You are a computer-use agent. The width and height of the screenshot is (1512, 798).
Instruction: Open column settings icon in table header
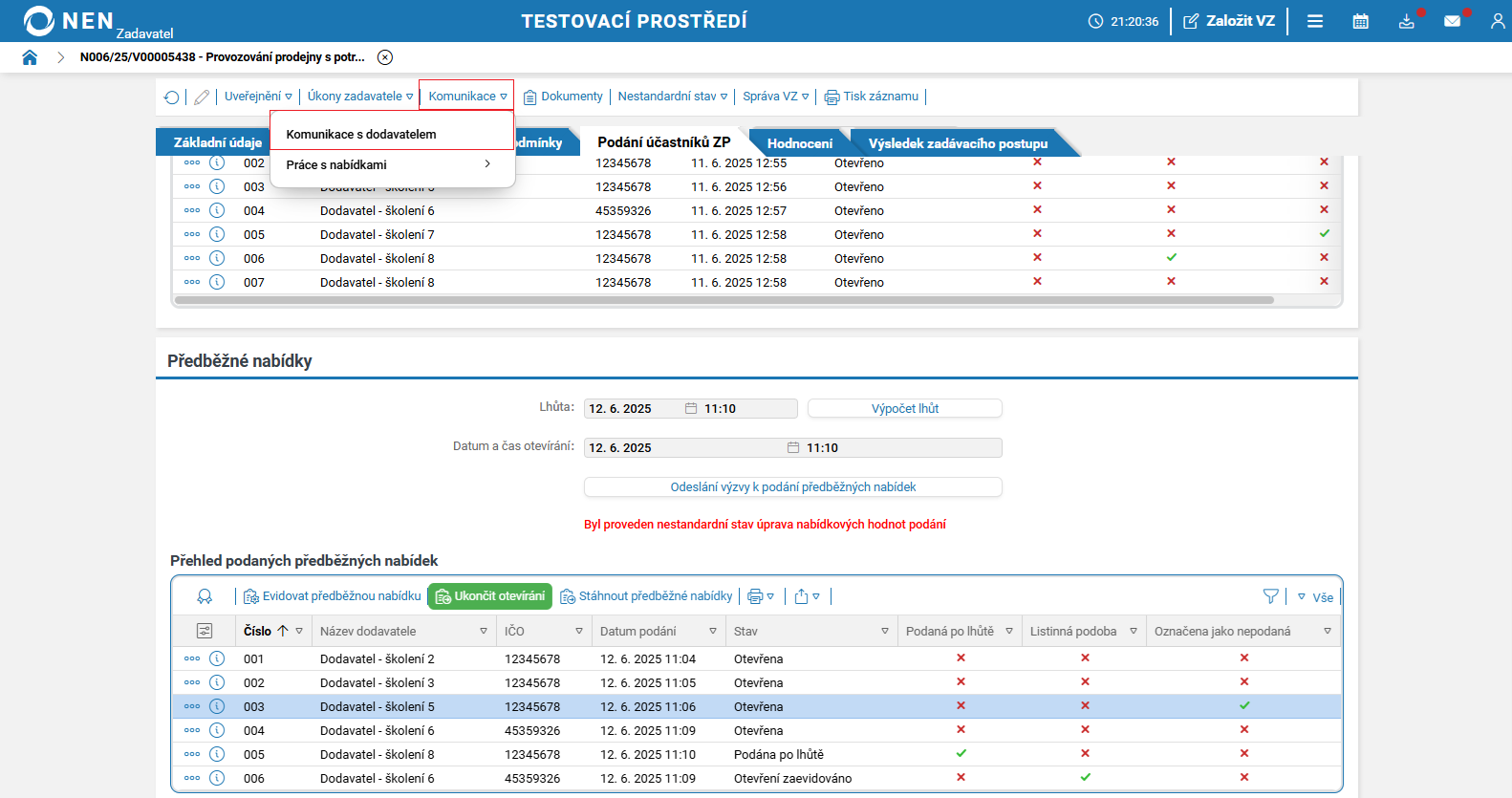(205, 631)
